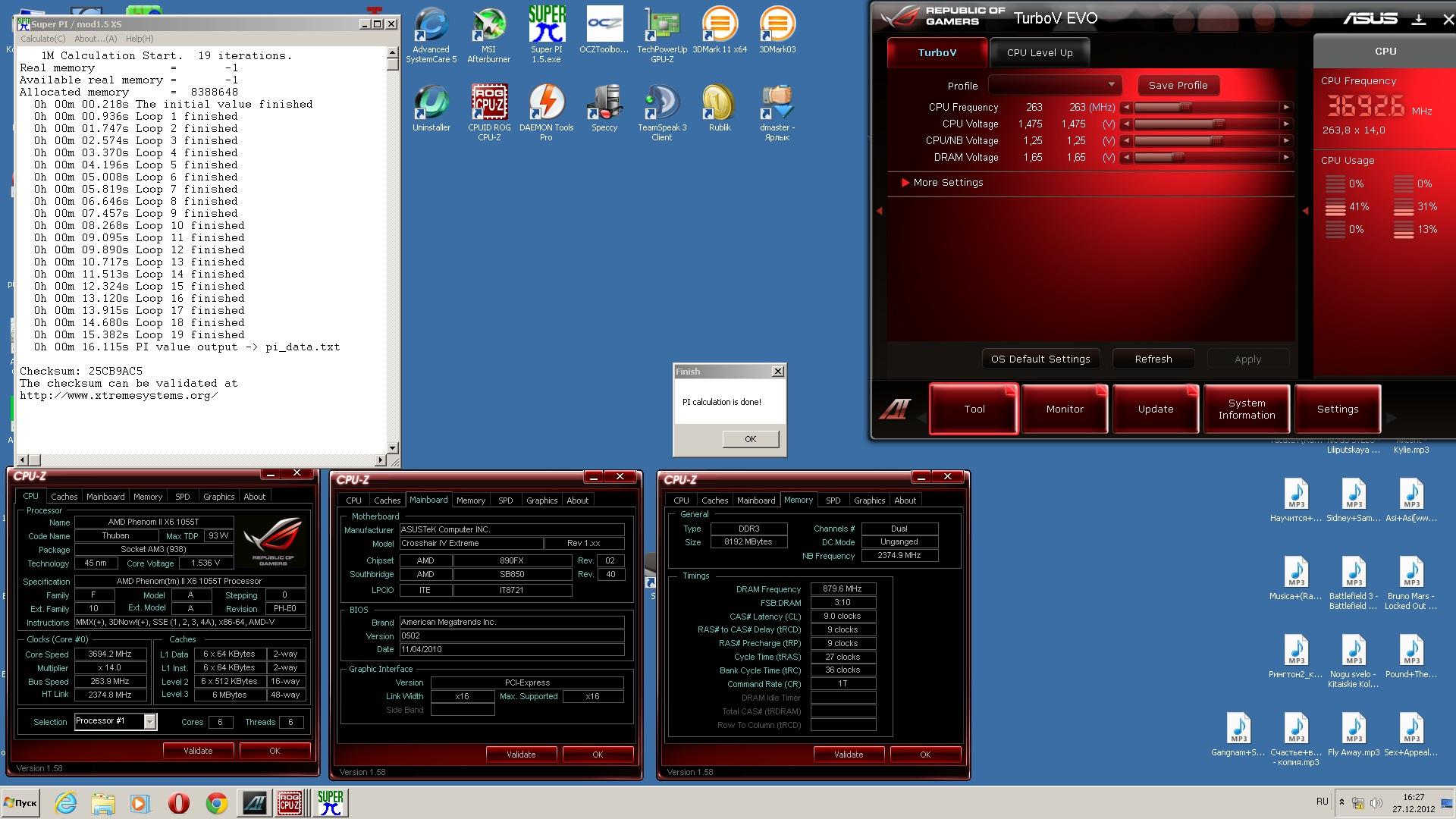Click Validate in first CPU-Z window
The image size is (1456, 819).
point(198,751)
